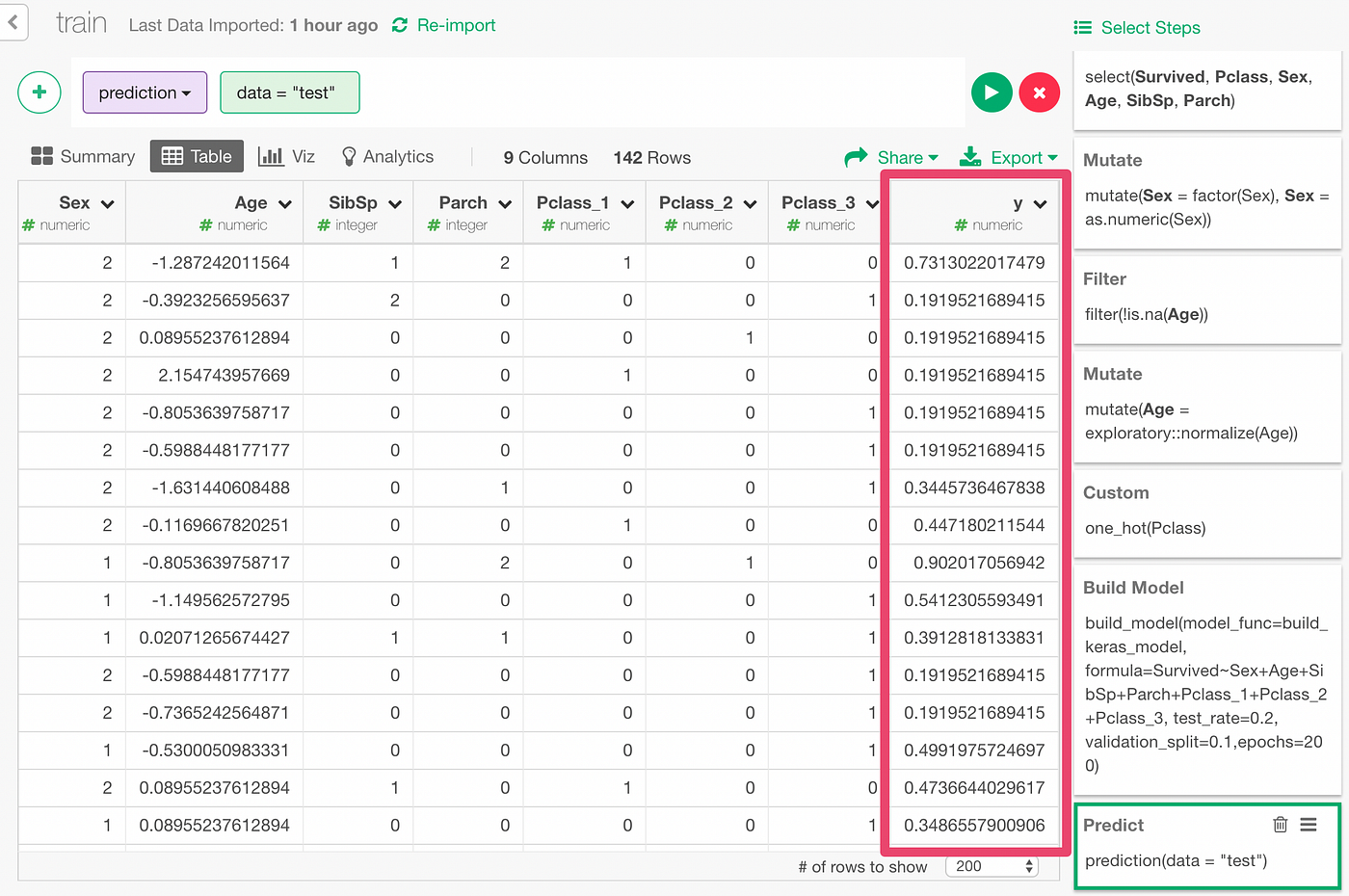Click the green plus to add a step
Screen dimensions: 1349x896
39,92
